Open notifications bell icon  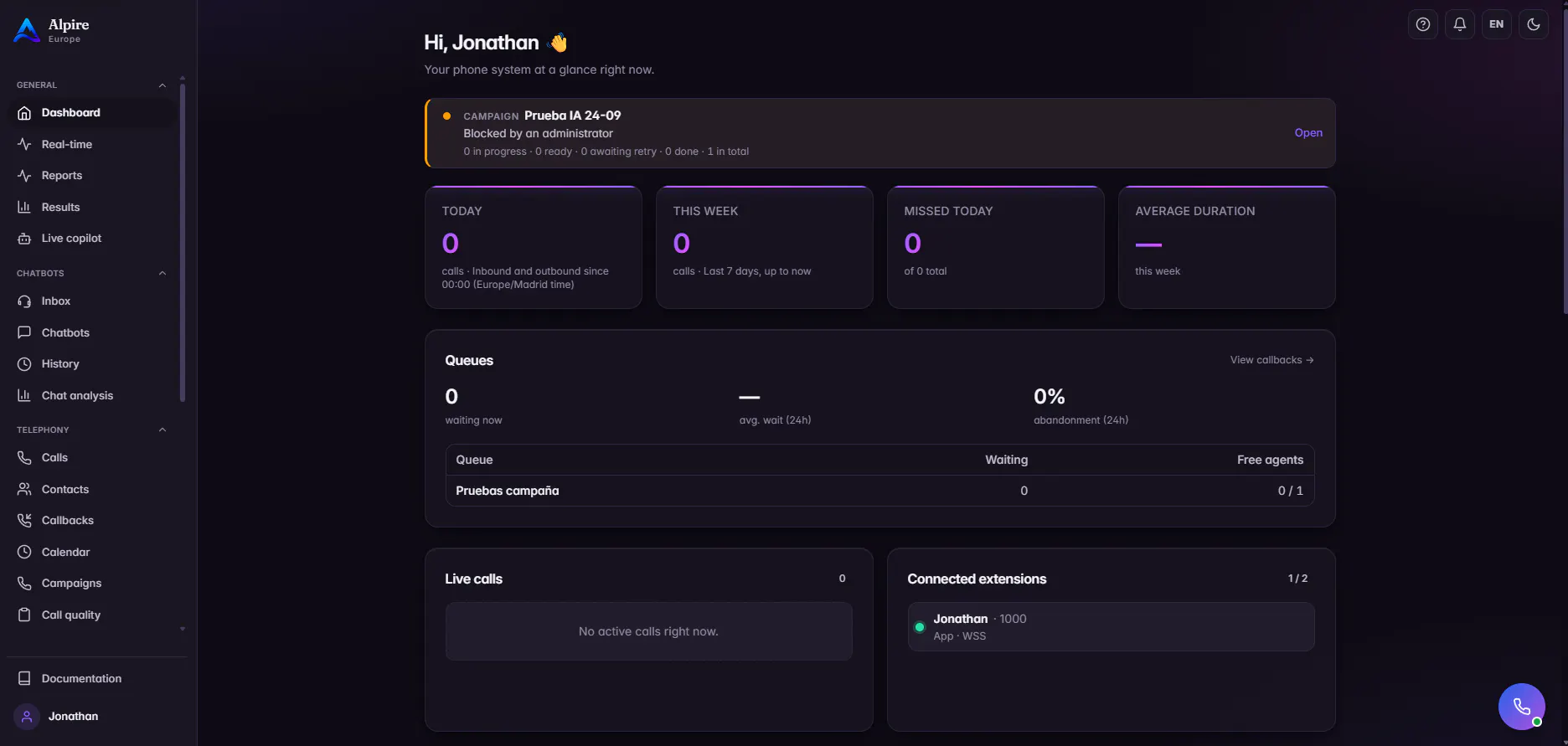click(x=1460, y=24)
